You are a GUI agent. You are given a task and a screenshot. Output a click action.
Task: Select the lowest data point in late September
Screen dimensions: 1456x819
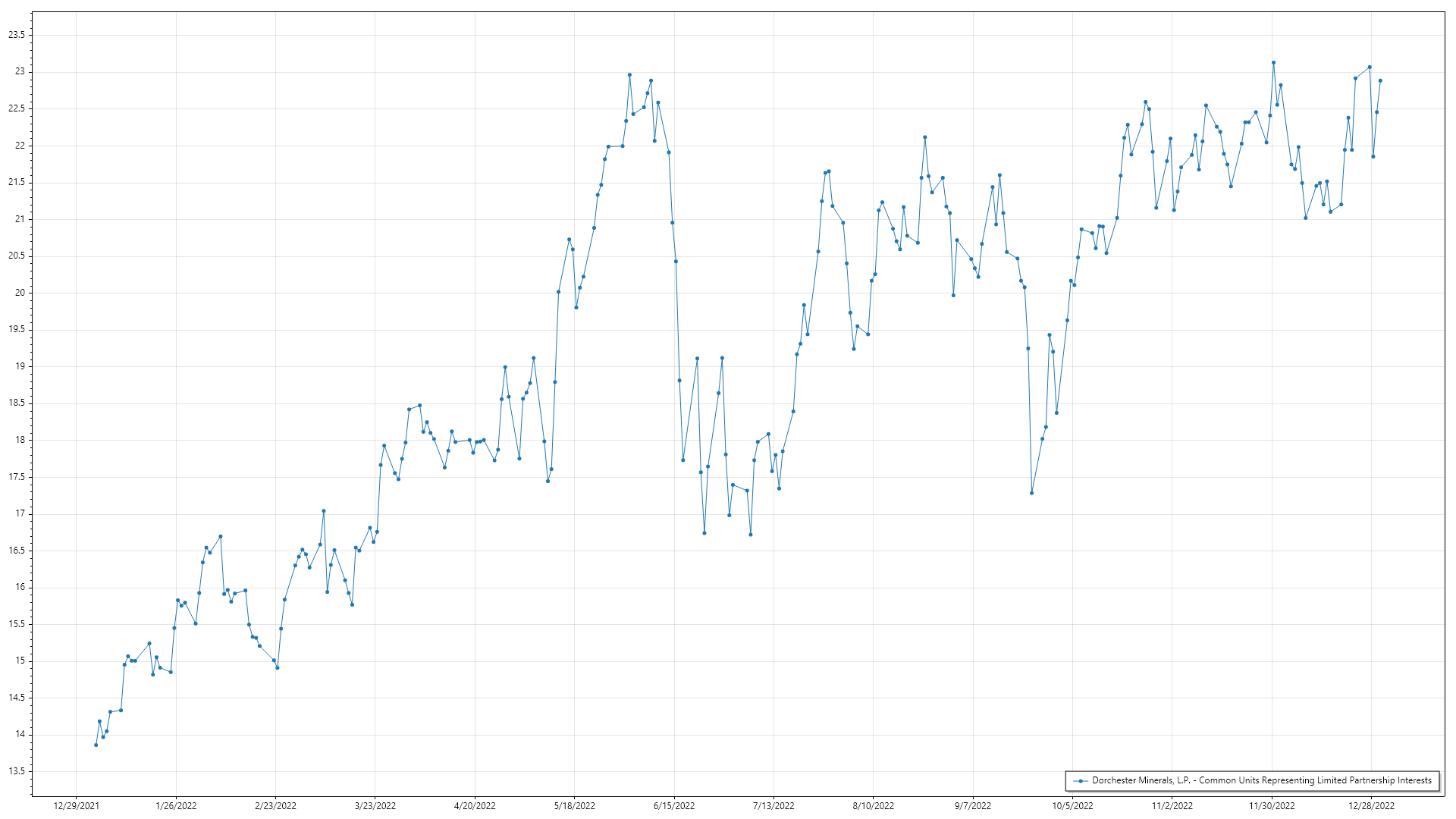tap(1031, 493)
